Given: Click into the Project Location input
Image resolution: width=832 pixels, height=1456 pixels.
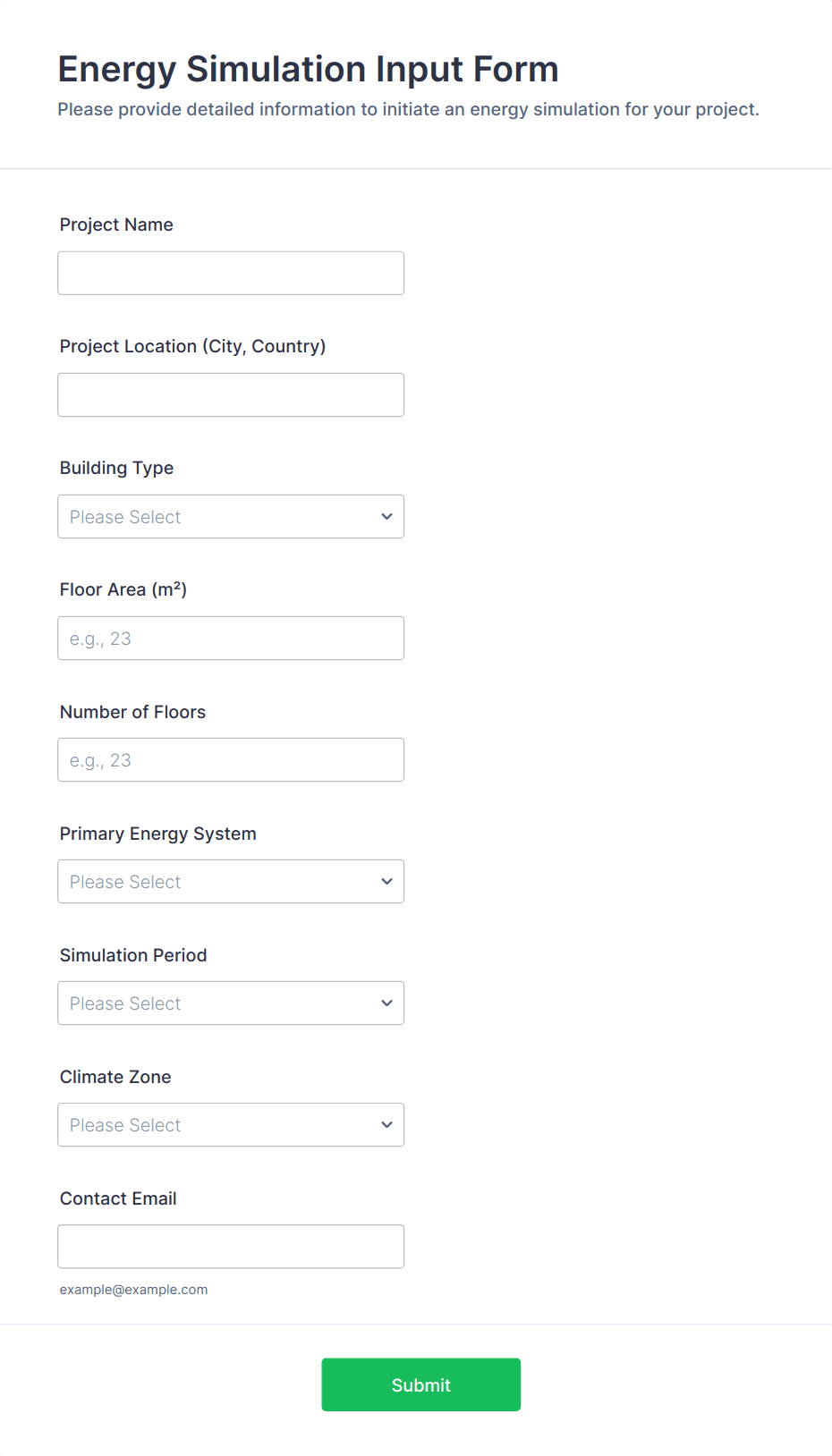Looking at the screenshot, I should coord(231,395).
